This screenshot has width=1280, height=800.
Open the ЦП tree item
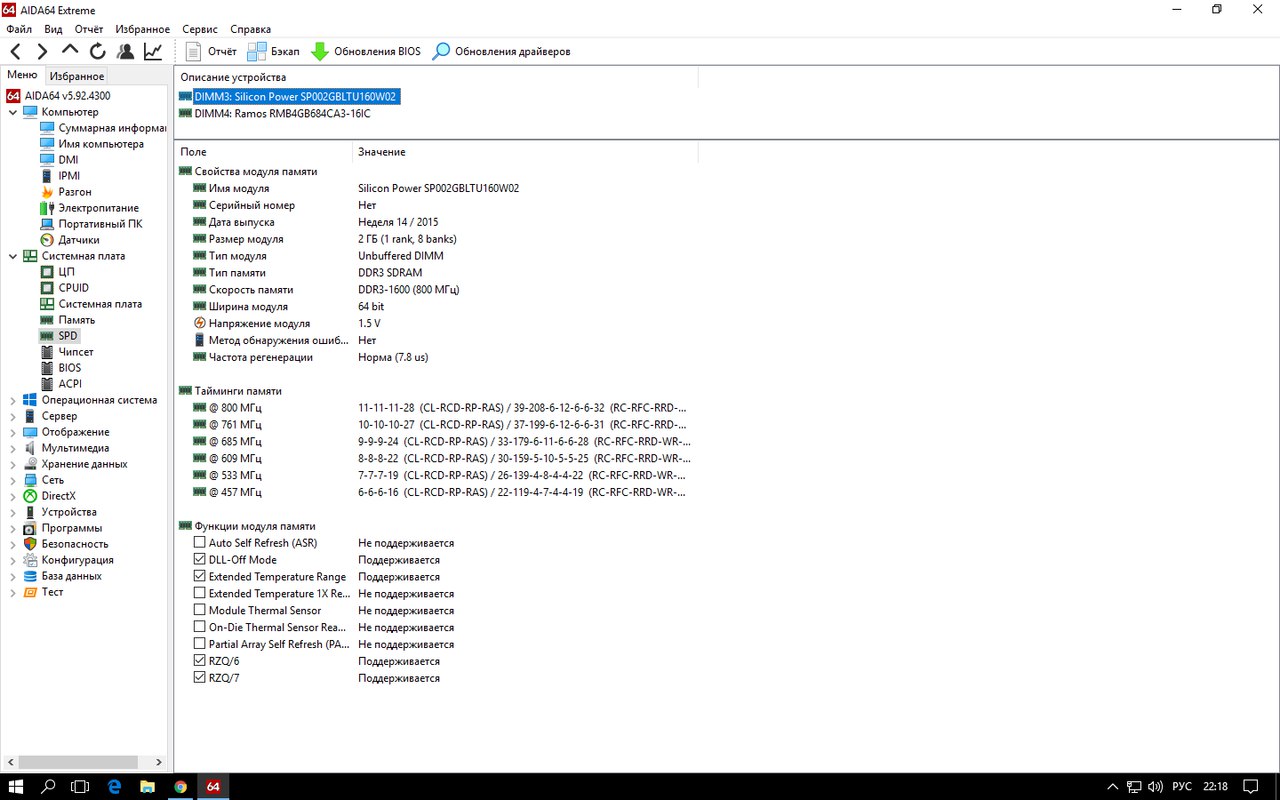pos(58,272)
